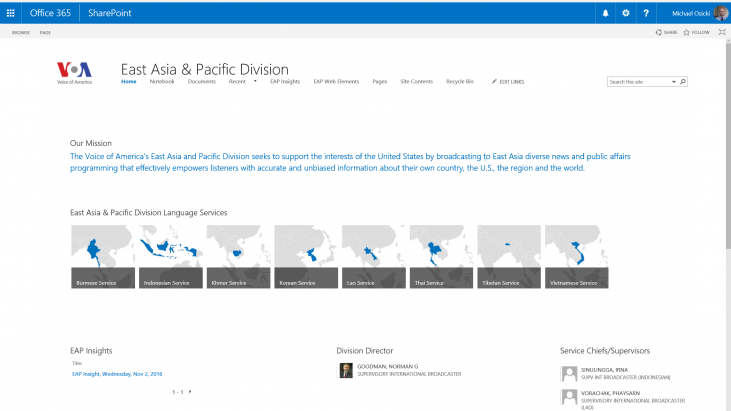Expand the Recent navigation dropdown arrow

tap(255, 81)
